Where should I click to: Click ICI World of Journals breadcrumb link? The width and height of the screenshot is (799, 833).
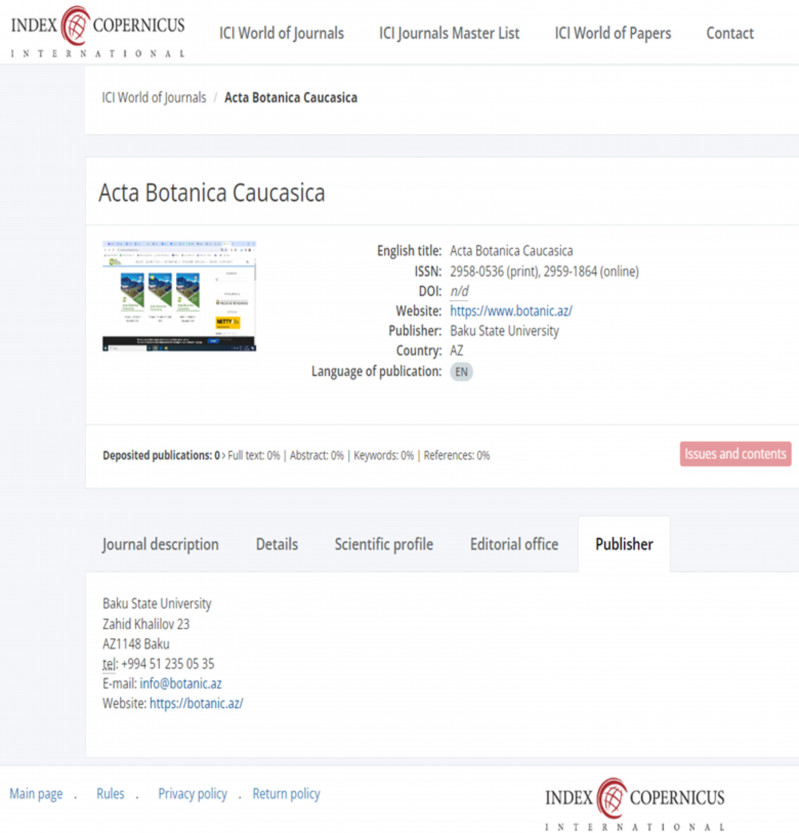pyautogui.click(x=154, y=98)
